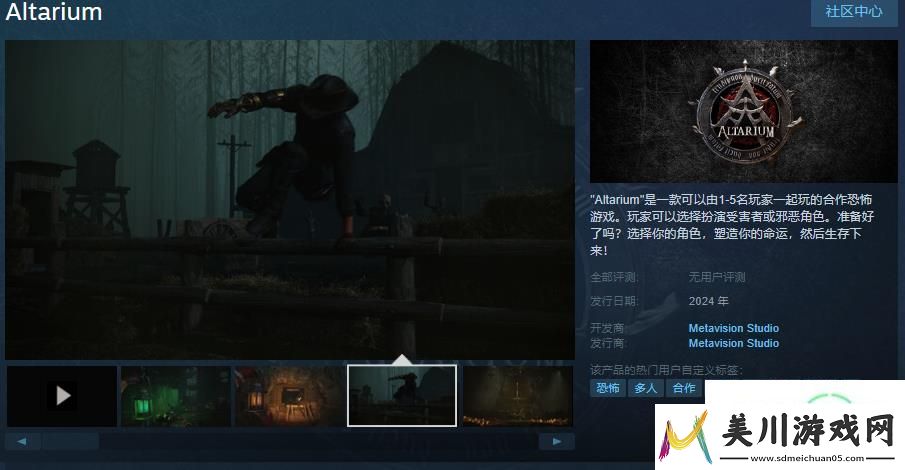Click the left scroll arrow under thumbnails
The height and width of the screenshot is (470, 905).
pos(23,442)
